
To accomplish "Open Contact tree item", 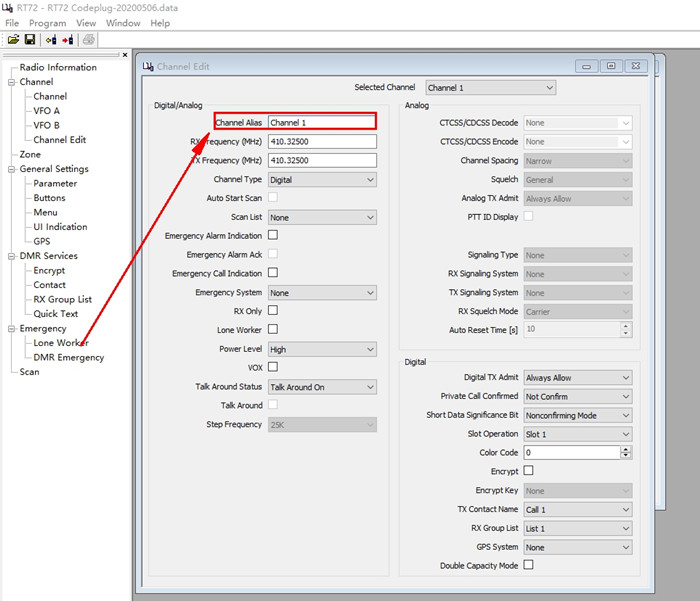I will tap(49, 285).
